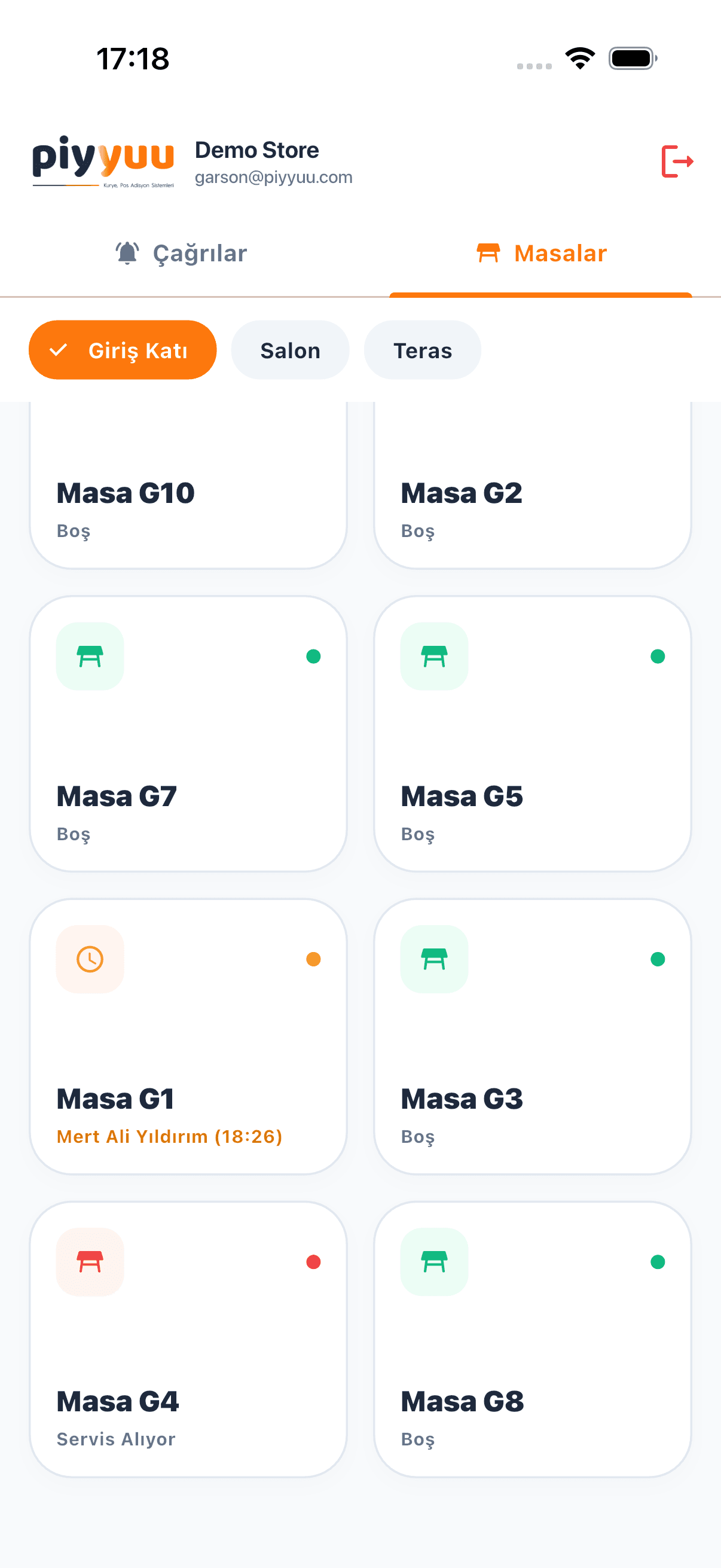Tap the green table icon on Masa G8
Image resolution: width=721 pixels, height=1568 pixels.
[434, 1261]
